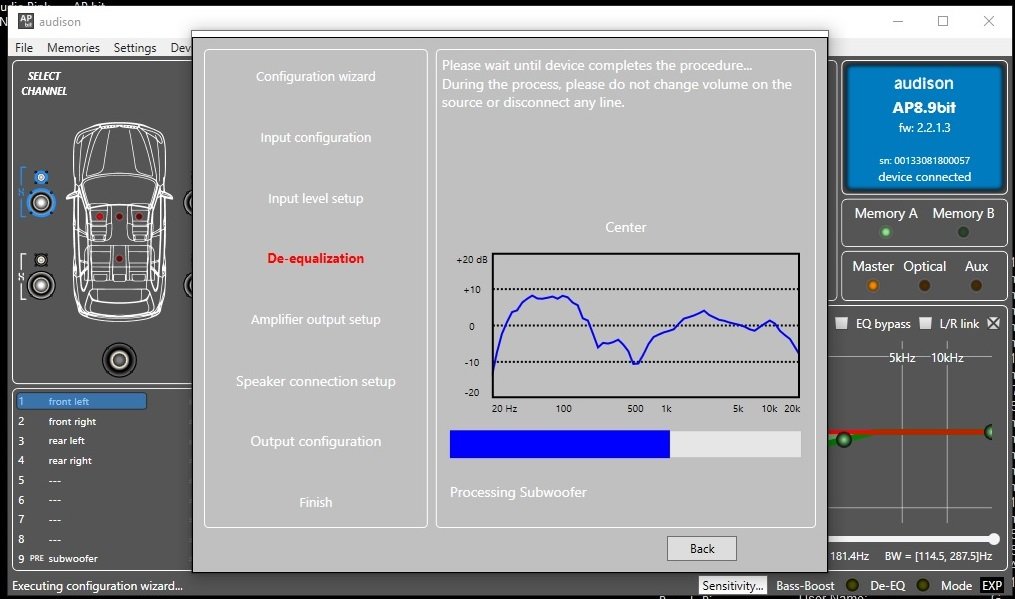Select the rear left tweeter speaker icon
The image size is (1015, 599).
click(41, 260)
